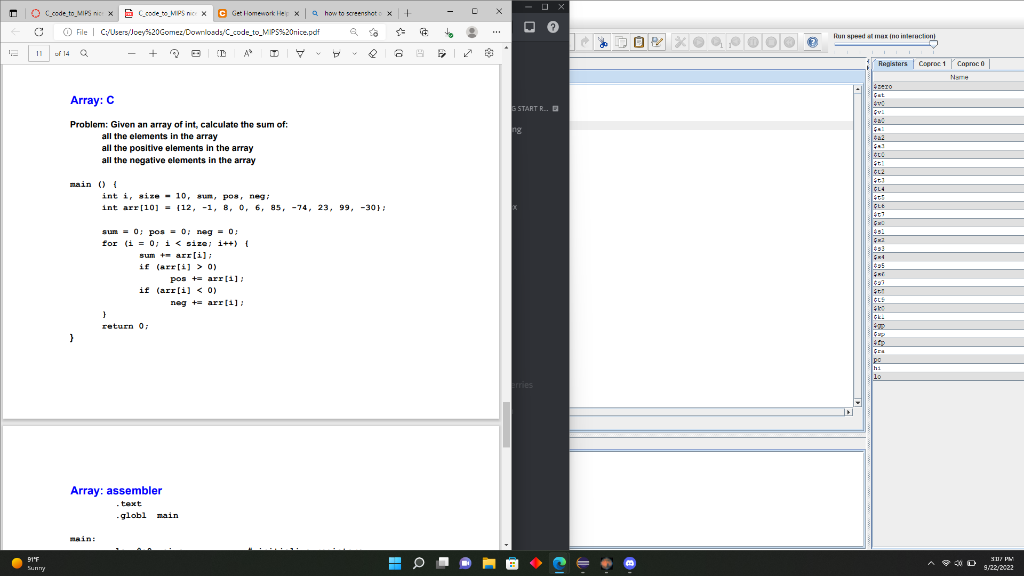Expand the PDF toolbar overflow chevron
This screenshot has width=1024, height=576.
[317, 54]
